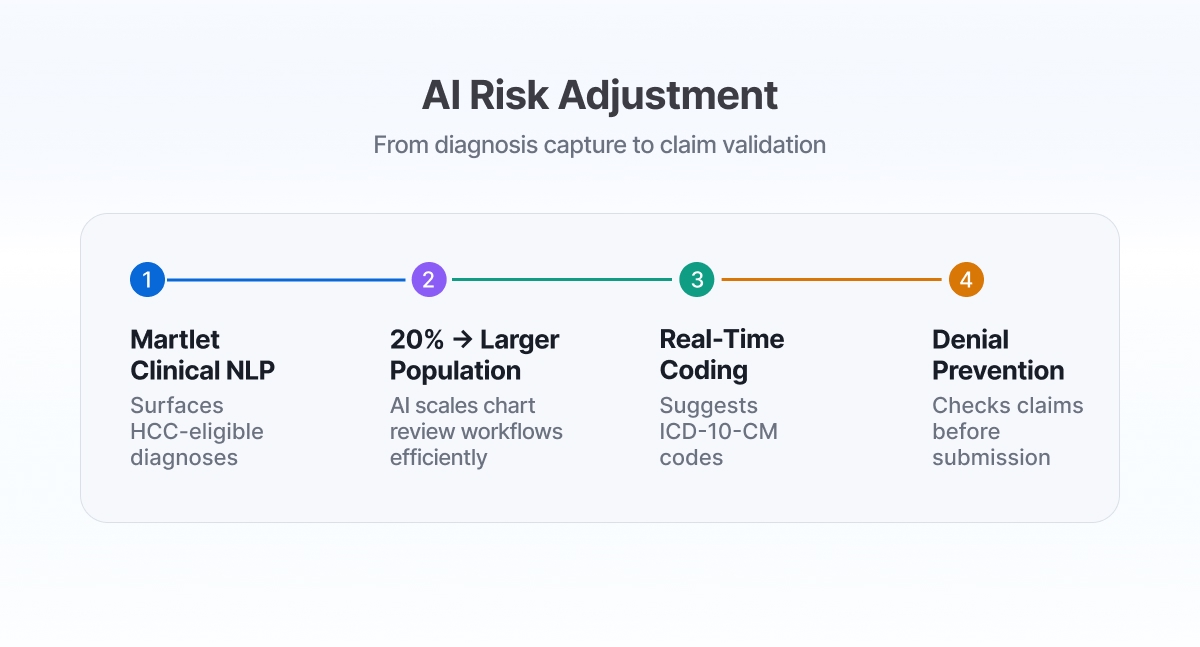Click the subtitle about diagnosis capture

tap(600, 145)
